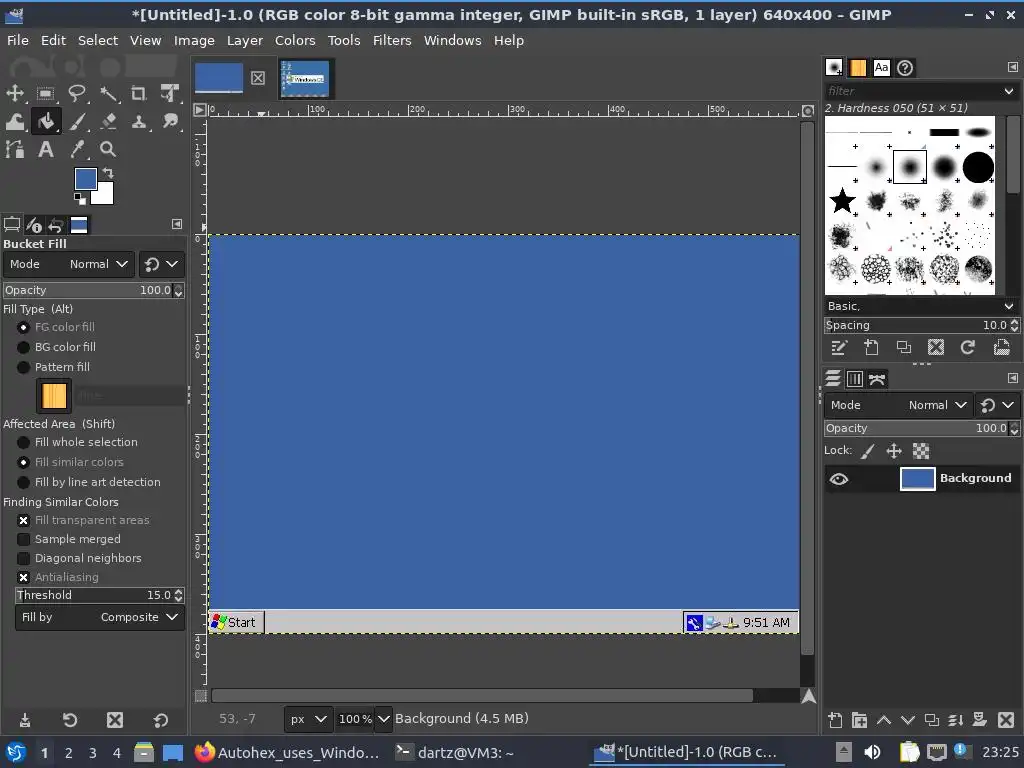Edit the selected brush
Viewport: 1024px width, 768px height.
(x=839, y=347)
